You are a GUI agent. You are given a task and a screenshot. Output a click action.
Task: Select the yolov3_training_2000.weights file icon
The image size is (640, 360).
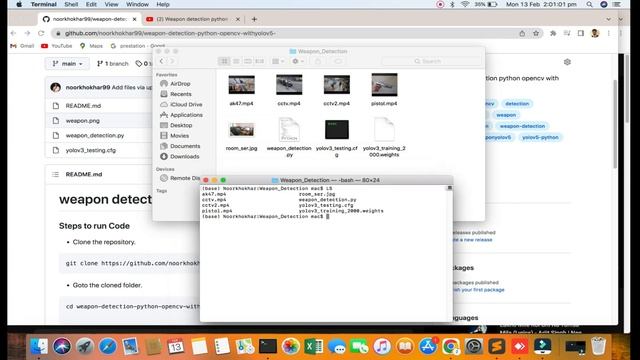384,129
